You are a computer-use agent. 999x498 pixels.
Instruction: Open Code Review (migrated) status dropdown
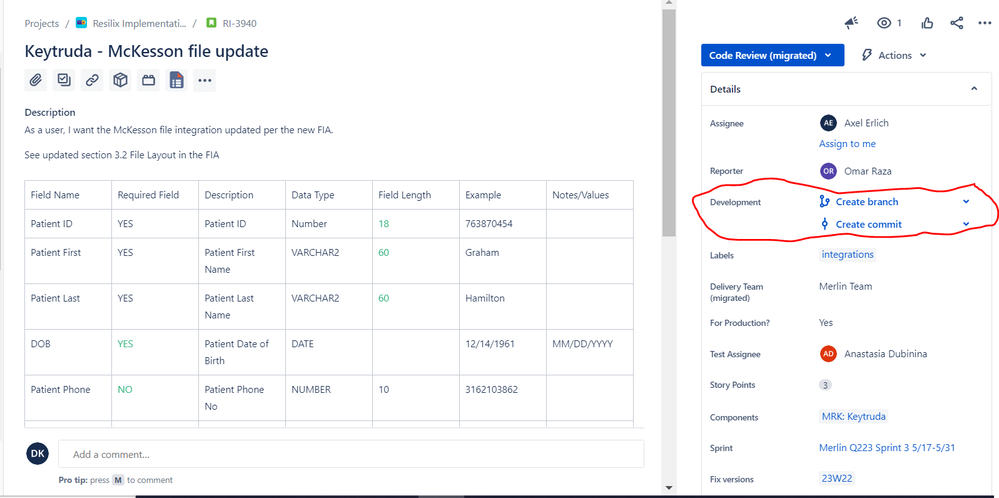[x=772, y=55]
